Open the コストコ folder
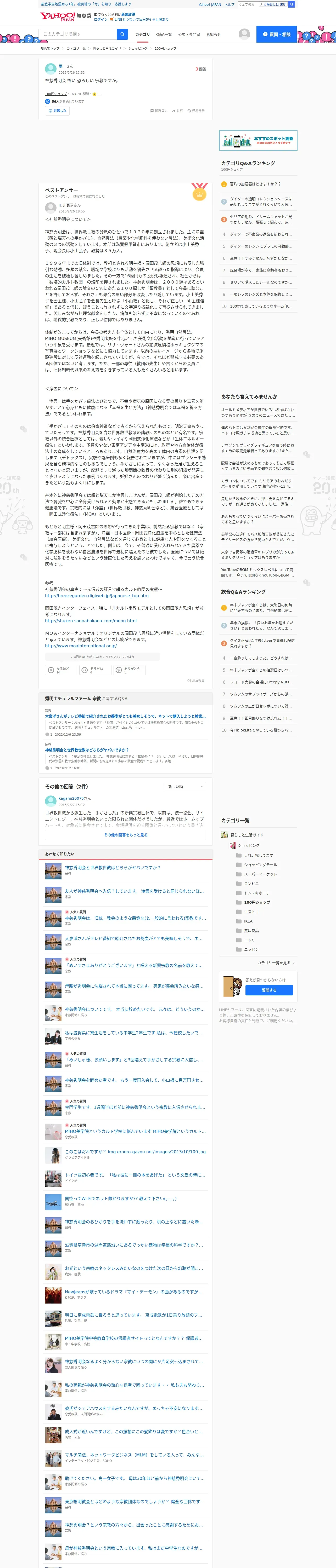This screenshot has width=336, height=1568. click(x=247, y=912)
